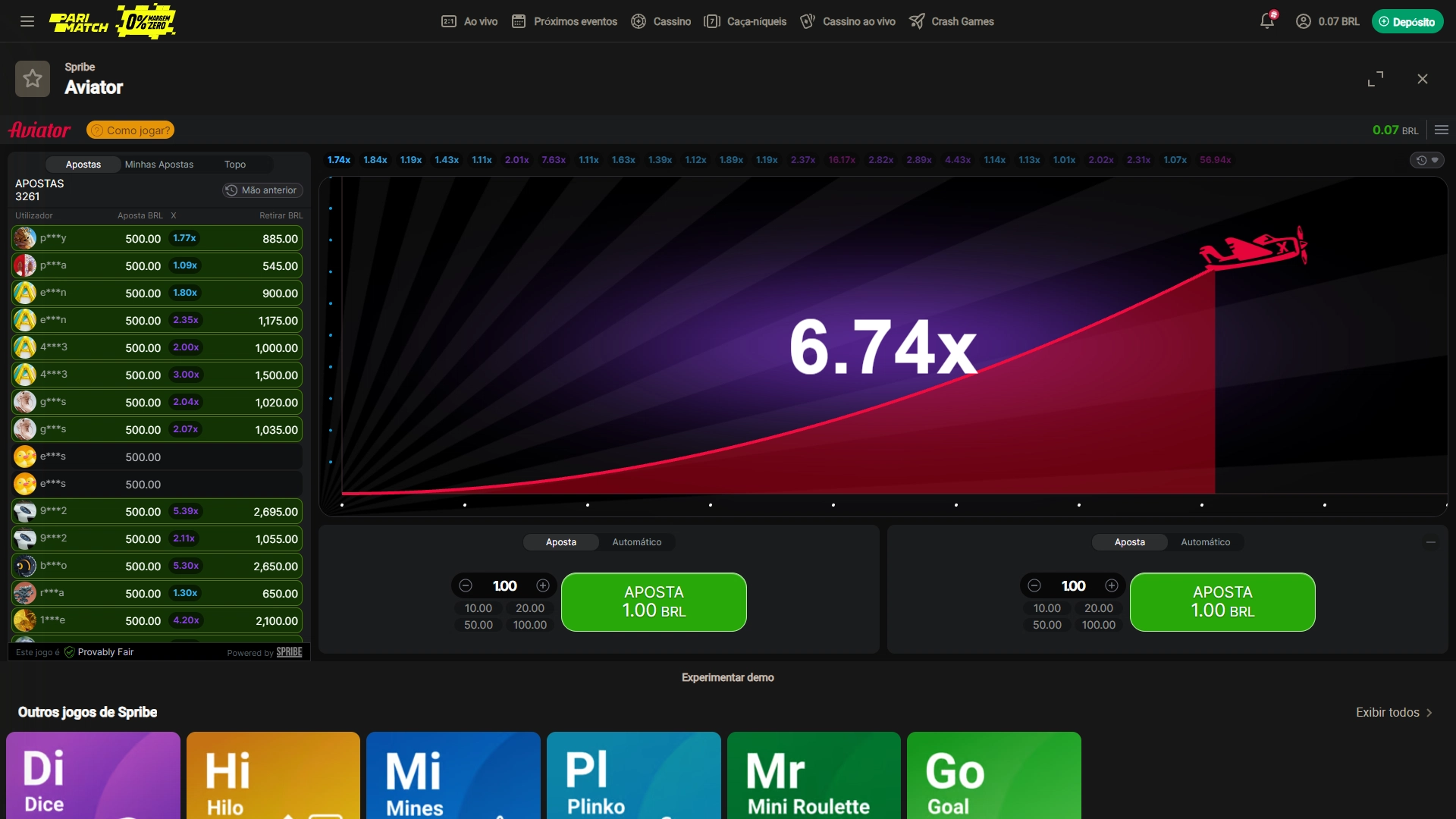Open Caça-níqueis slots

pyautogui.click(x=745, y=21)
